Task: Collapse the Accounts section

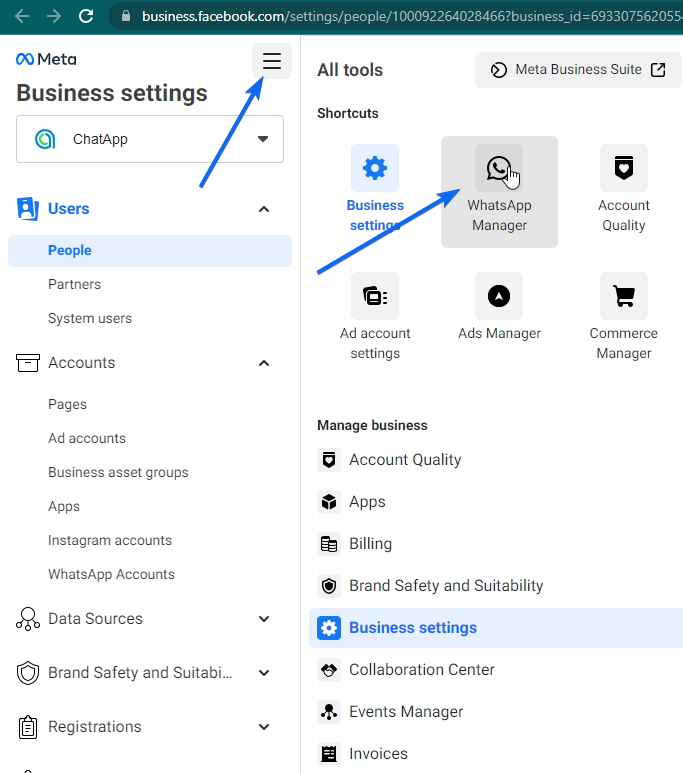Action: pyautogui.click(x=264, y=363)
